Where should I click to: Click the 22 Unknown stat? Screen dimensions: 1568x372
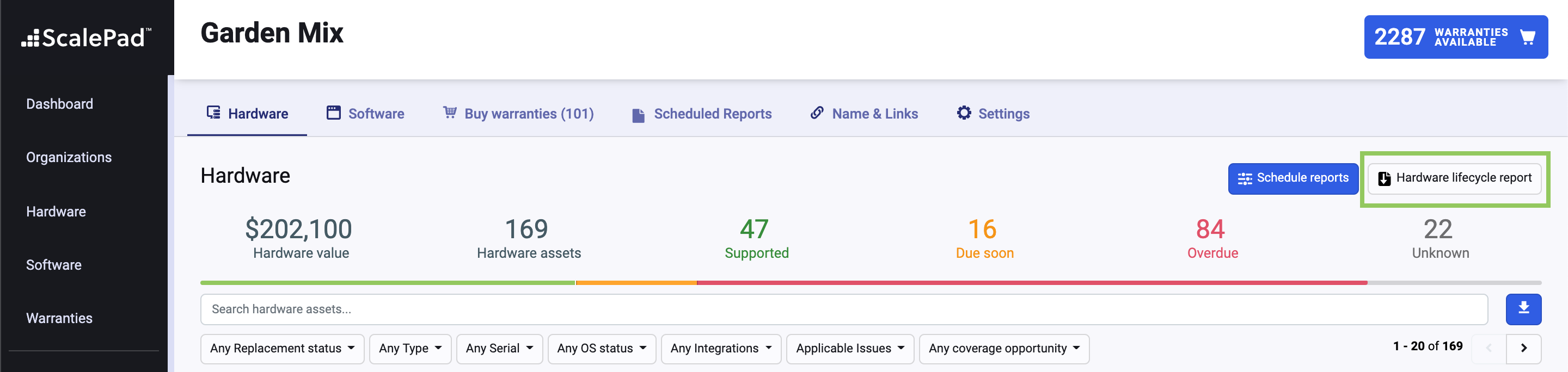click(1440, 239)
